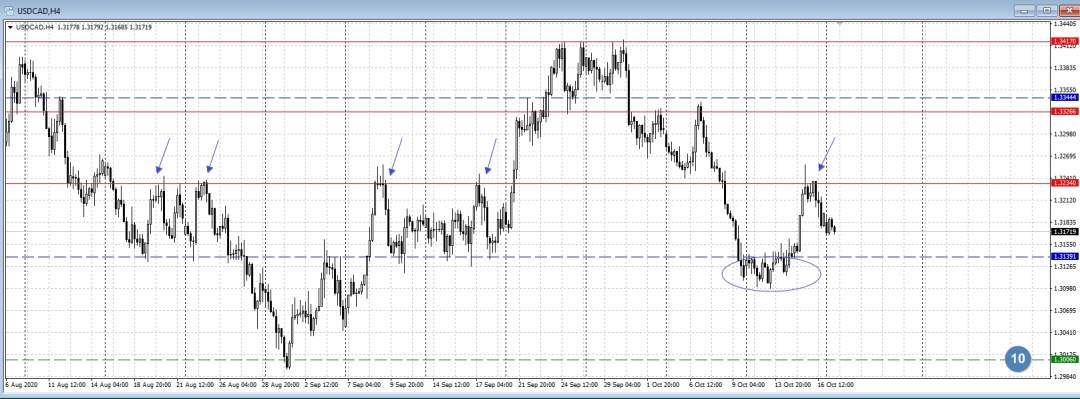Screen dimensions: 1080x399
Task: Click the black current price tag 1.31719
Action: point(1064,232)
